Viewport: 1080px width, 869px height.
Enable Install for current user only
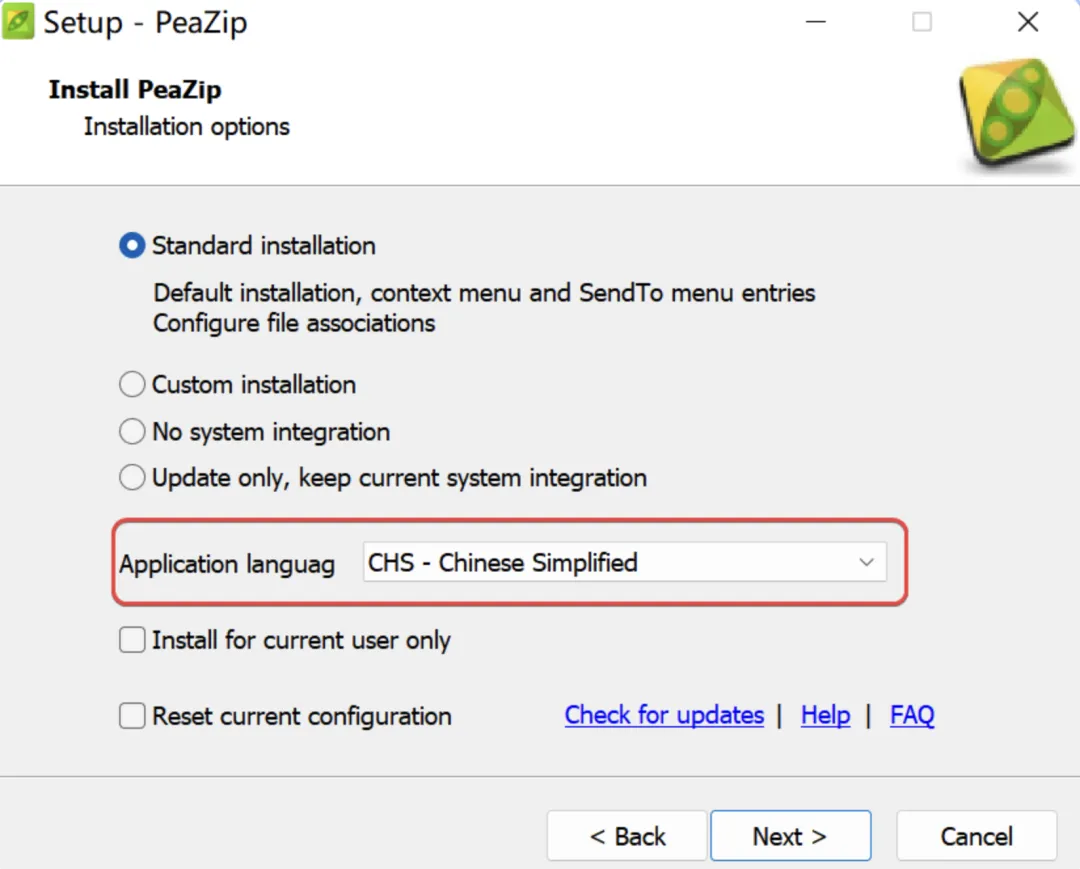click(132, 640)
